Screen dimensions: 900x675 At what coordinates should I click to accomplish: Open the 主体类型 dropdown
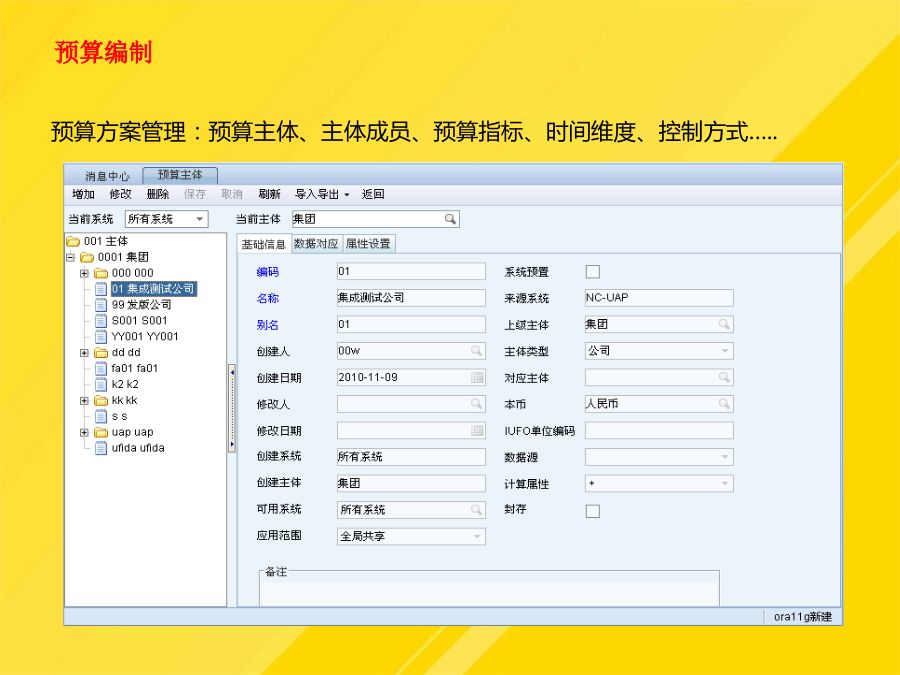click(x=724, y=351)
